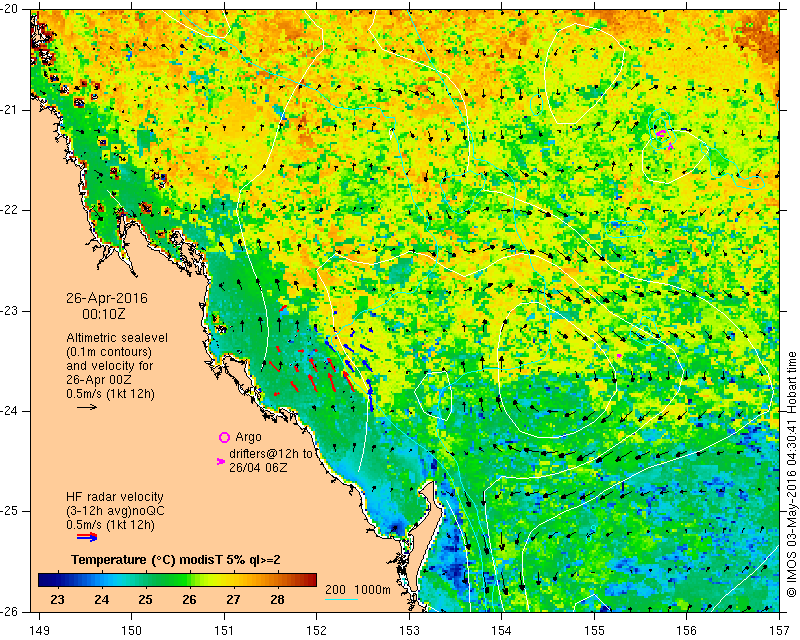Screen dimensions: 800x640
Task: Click the cyan 200m depth contour sample line
Action: 341,599
